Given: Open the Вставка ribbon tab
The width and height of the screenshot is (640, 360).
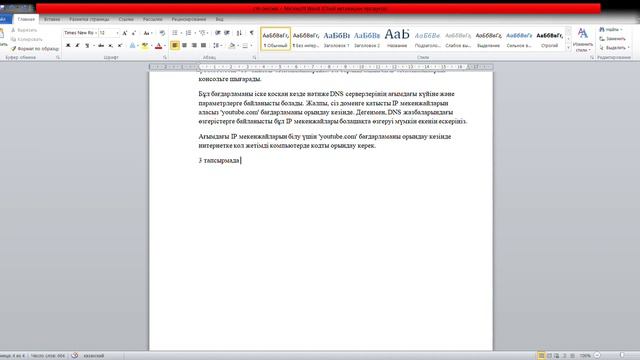Looking at the screenshot, I should (52, 19).
